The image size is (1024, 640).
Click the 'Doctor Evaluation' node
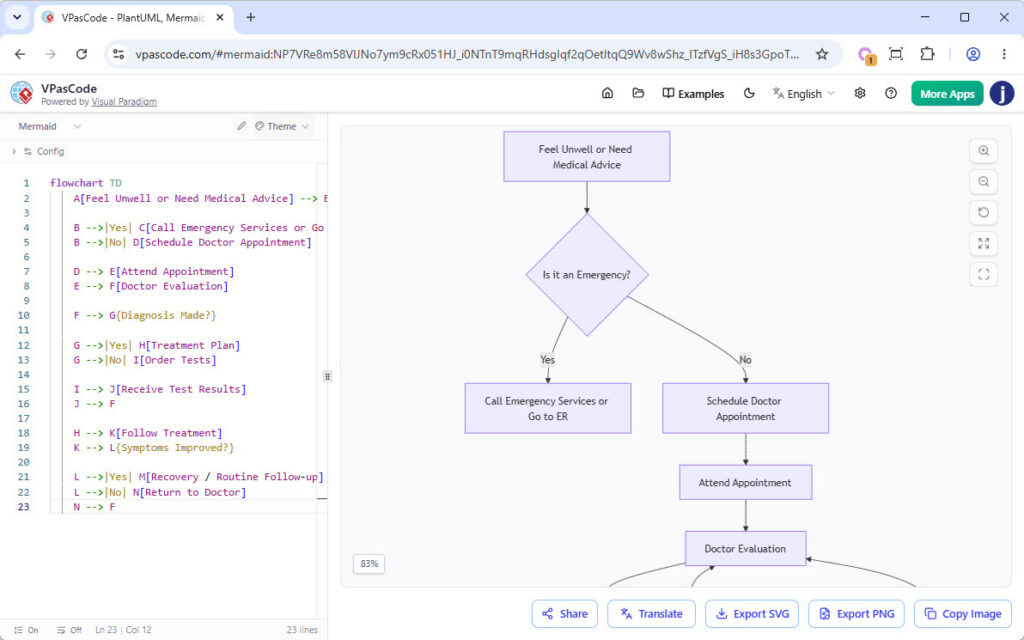(x=745, y=549)
